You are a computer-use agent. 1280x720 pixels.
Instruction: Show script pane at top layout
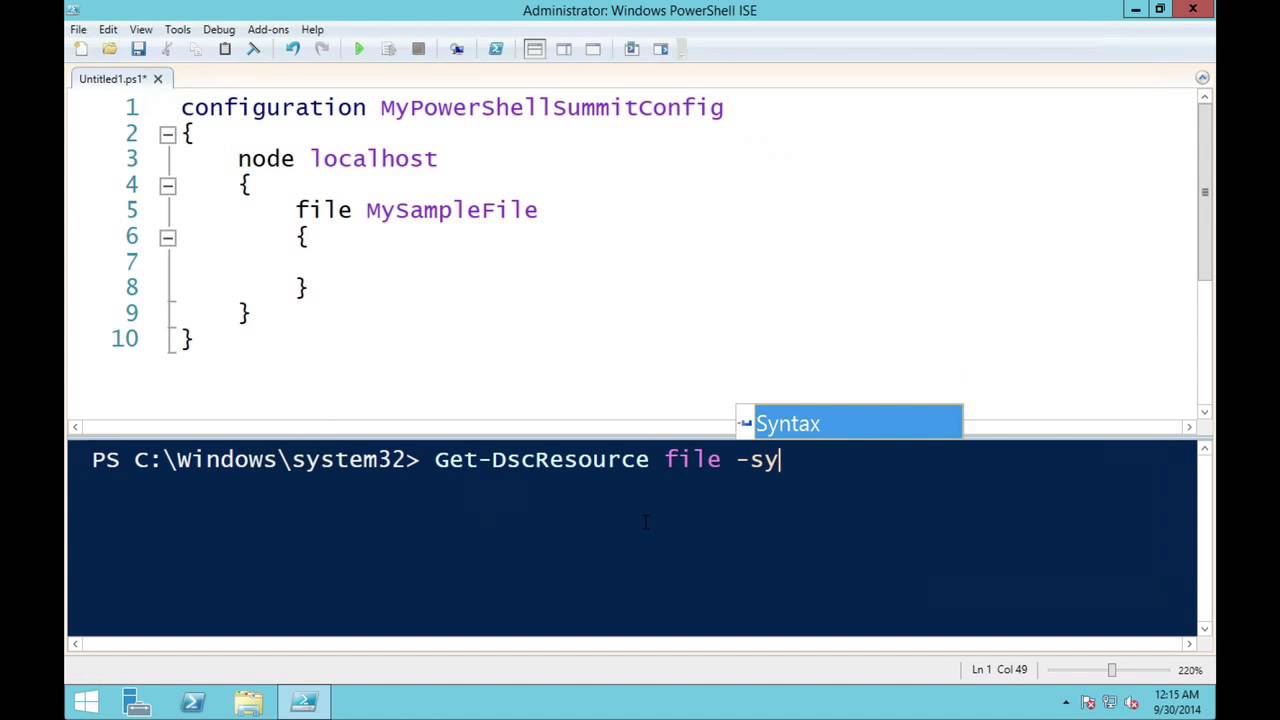(535, 49)
